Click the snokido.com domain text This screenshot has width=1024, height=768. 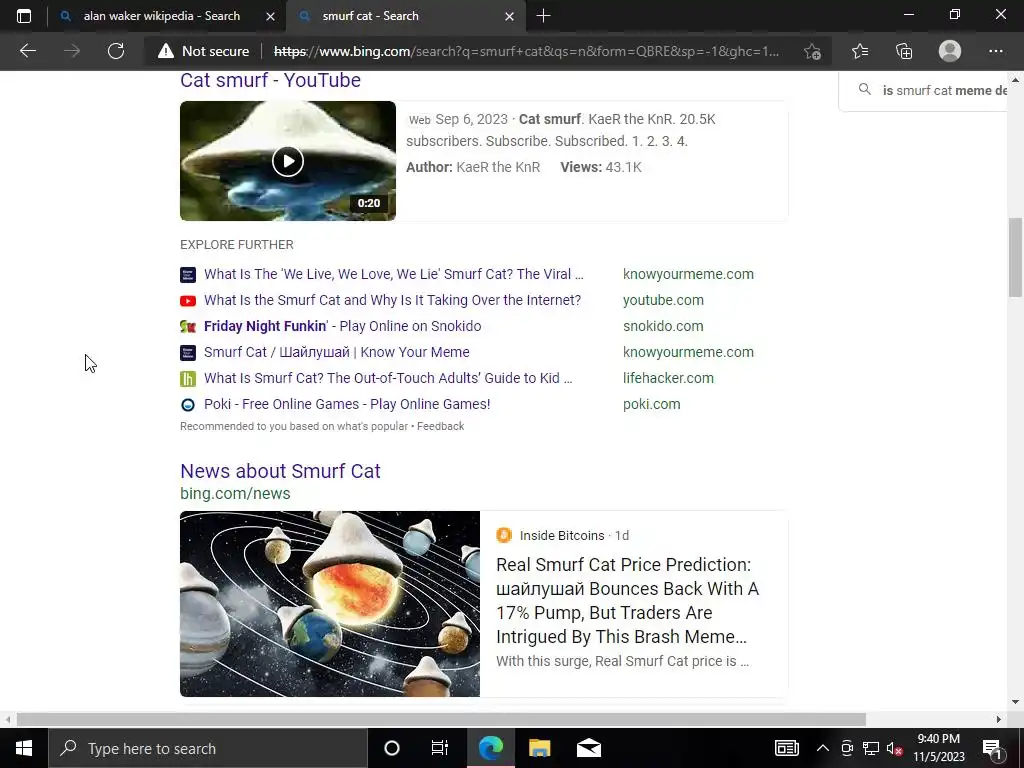point(663,326)
